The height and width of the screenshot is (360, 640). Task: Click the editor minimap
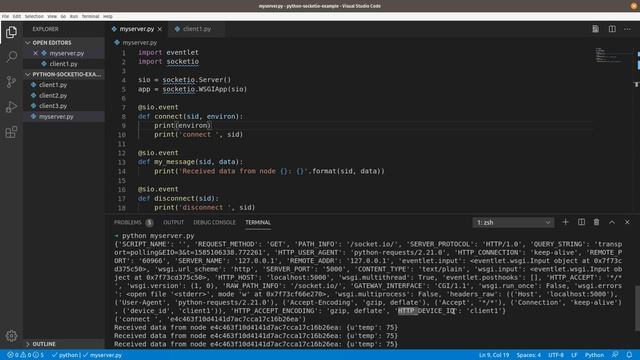tap(609, 55)
